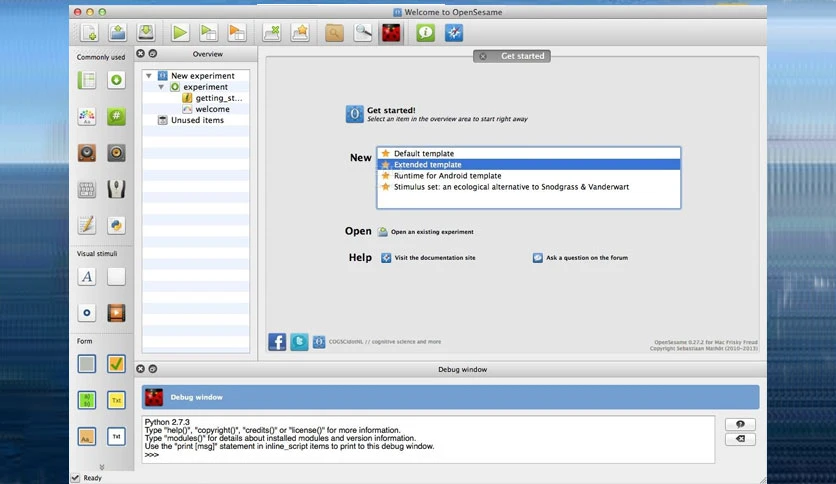Choose Default template from New list

(528, 154)
